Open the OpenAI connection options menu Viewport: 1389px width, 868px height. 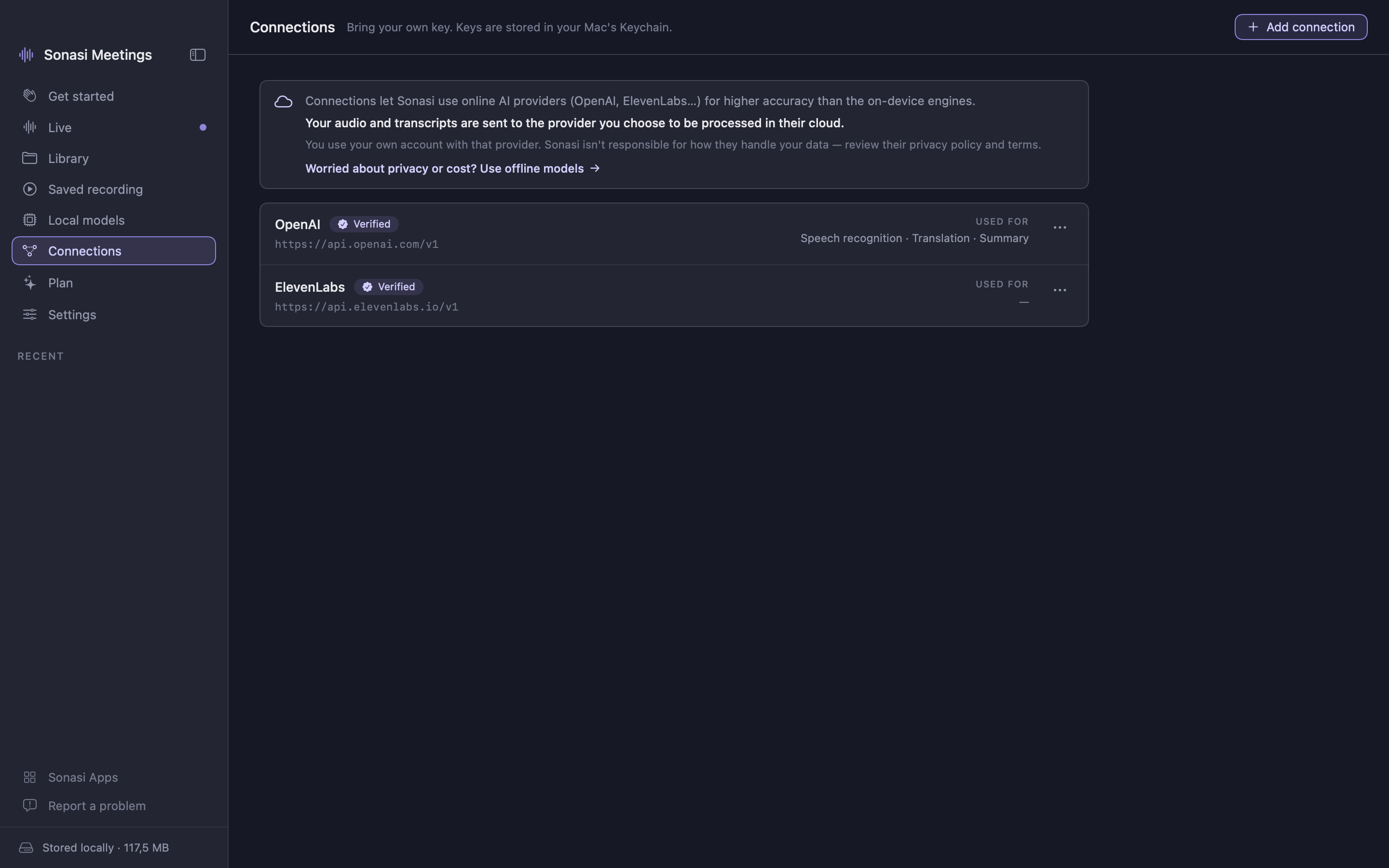(x=1060, y=227)
